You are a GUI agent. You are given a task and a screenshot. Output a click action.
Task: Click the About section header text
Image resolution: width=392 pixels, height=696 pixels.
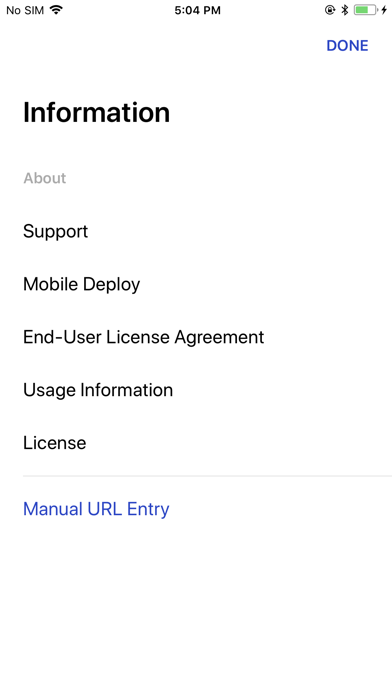click(x=45, y=178)
